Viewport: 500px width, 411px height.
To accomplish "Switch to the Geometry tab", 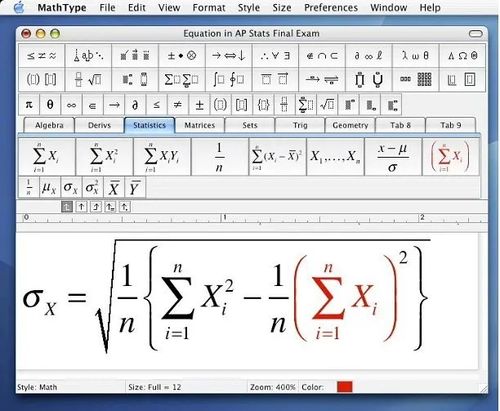I will (350, 125).
